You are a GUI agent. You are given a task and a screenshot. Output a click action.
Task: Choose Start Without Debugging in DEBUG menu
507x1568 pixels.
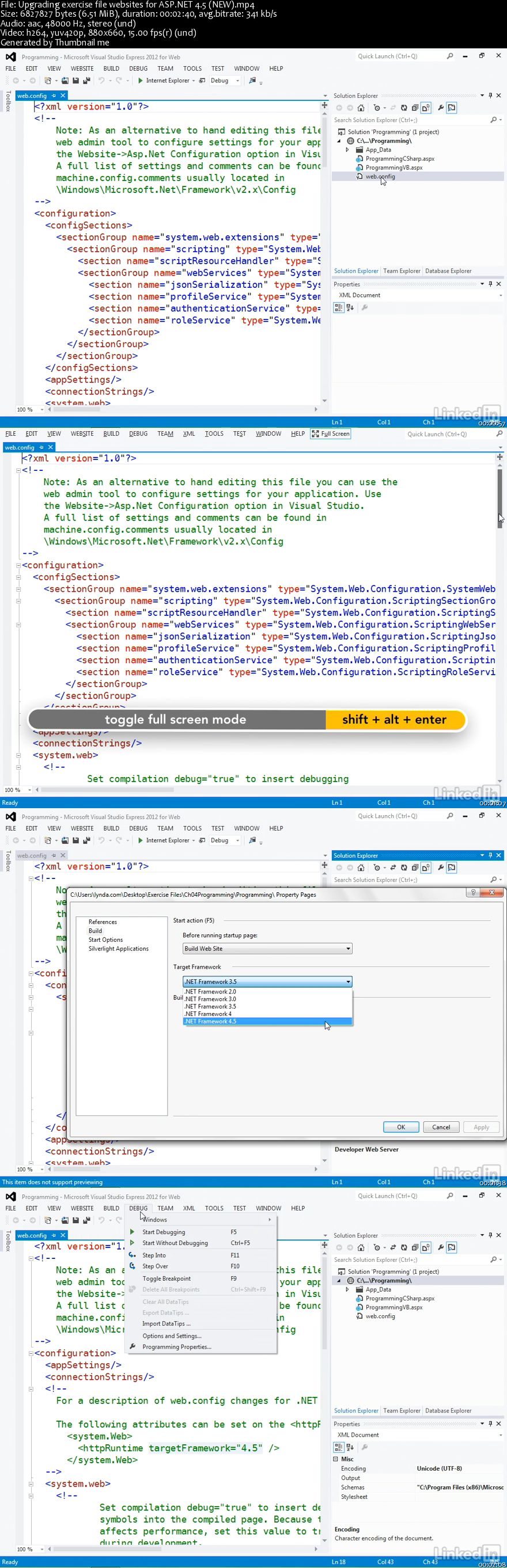(175, 1243)
